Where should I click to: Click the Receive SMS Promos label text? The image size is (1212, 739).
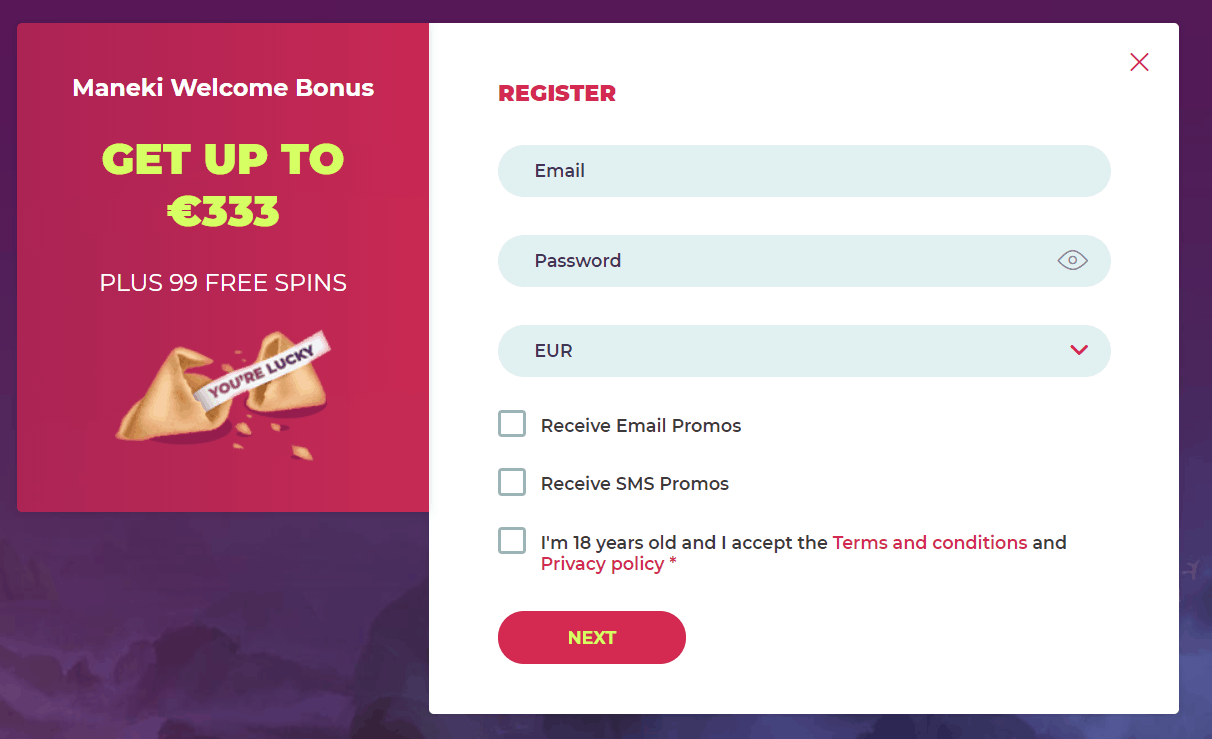pyautogui.click(x=635, y=484)
